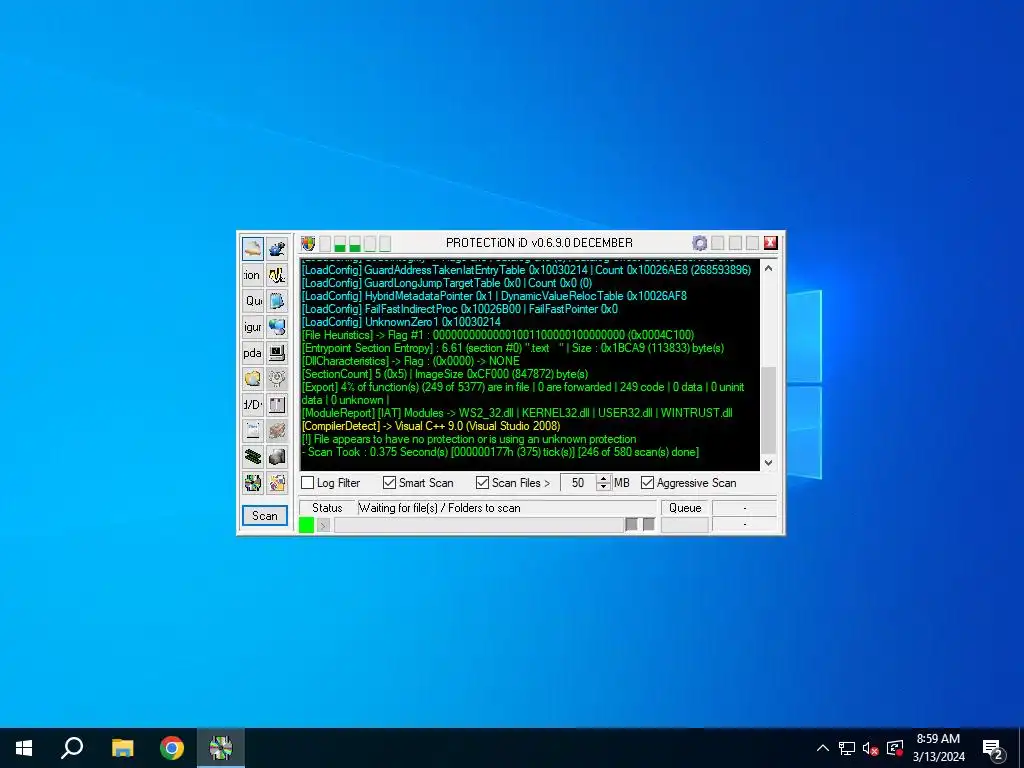This screenshot has width=1024, height=768.
Task: Open settings via the gear icon
Action: coord(699,244)
